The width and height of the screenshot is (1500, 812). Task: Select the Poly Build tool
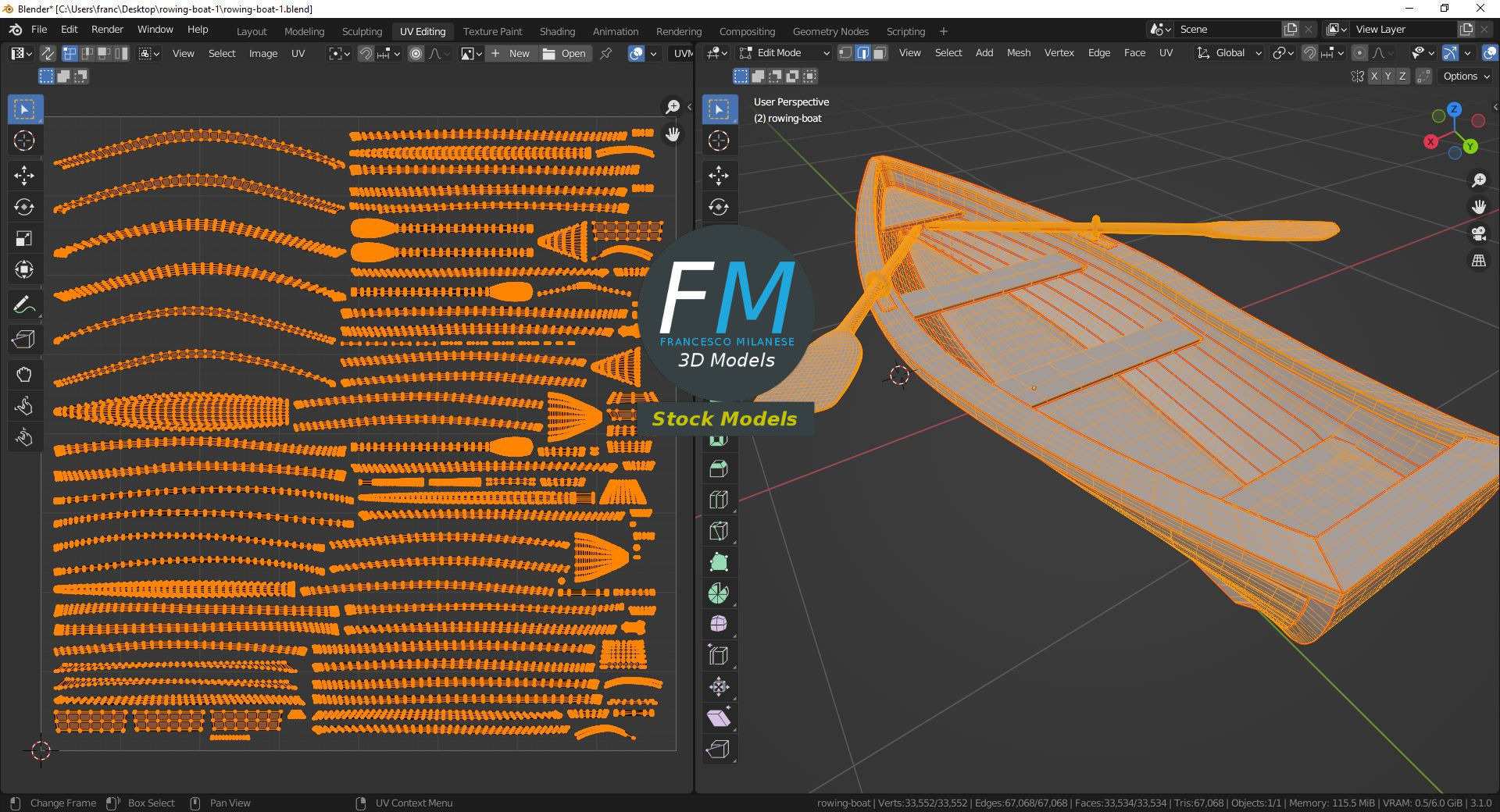click(x=719, y=562)
